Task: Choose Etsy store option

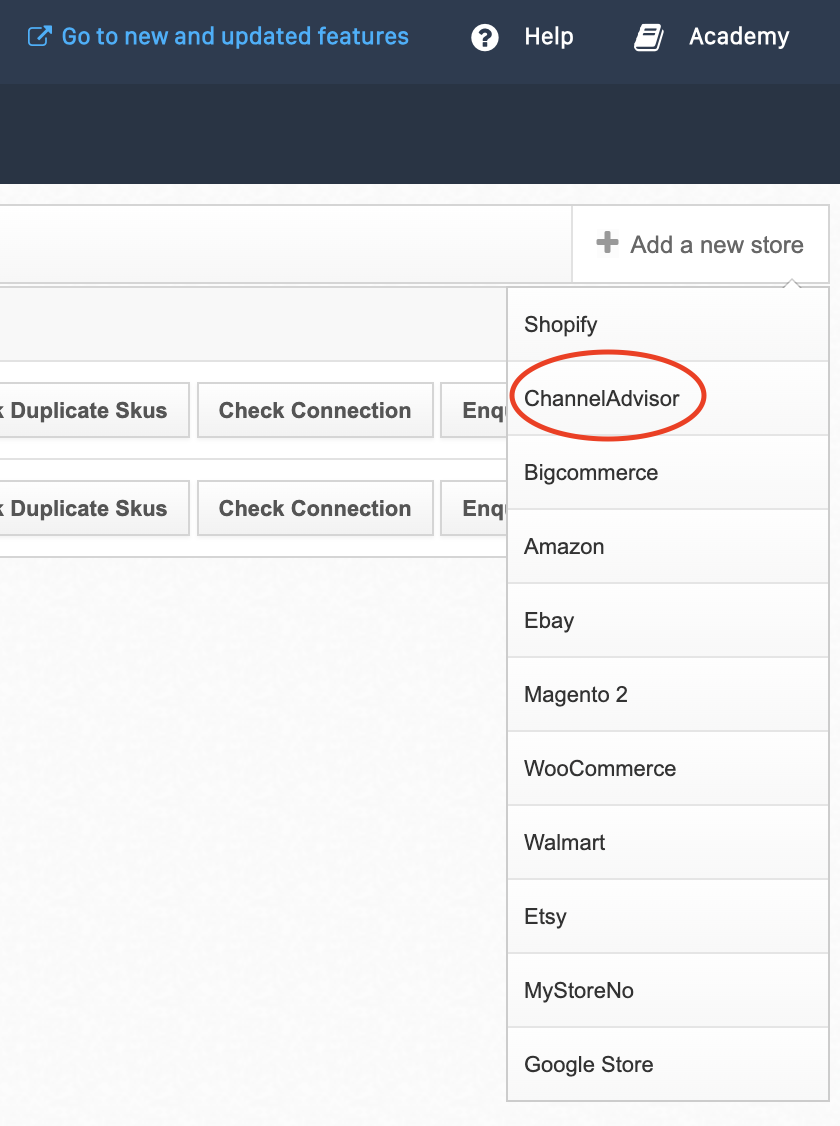Action: point(668,916)
